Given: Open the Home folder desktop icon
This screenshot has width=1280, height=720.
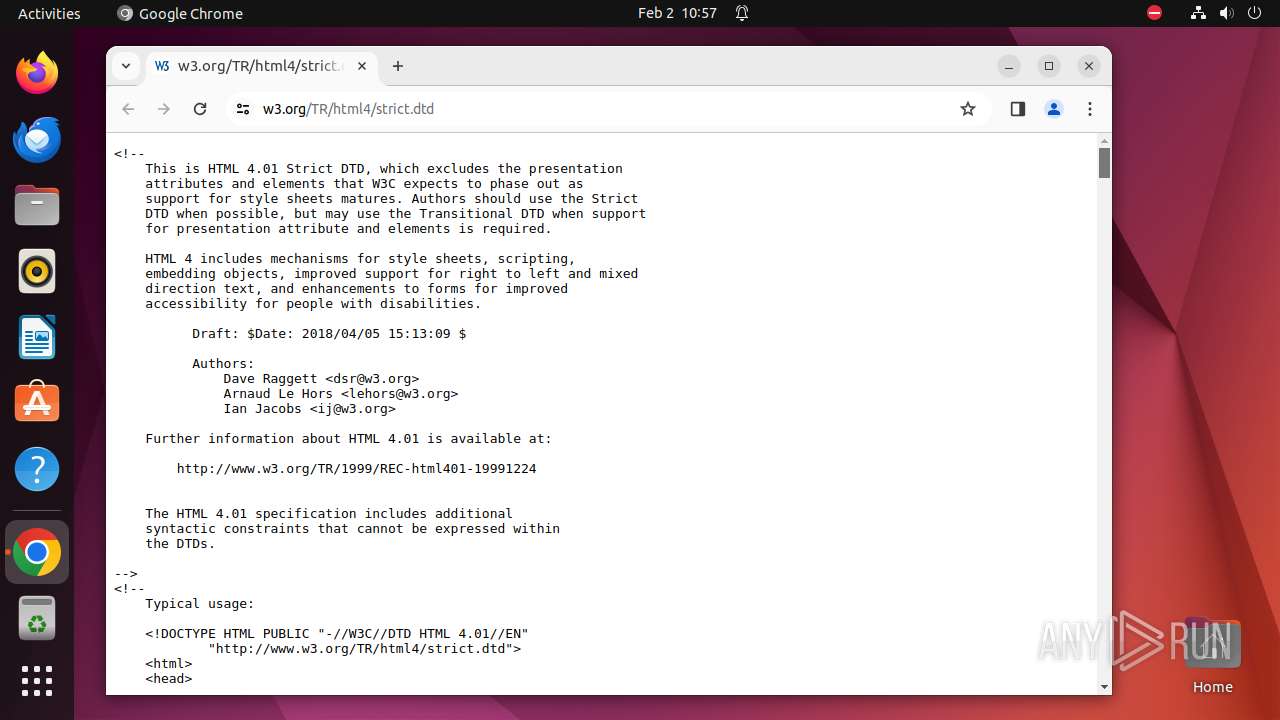Looking at the screenshot, I should (x=1212, y=658).
